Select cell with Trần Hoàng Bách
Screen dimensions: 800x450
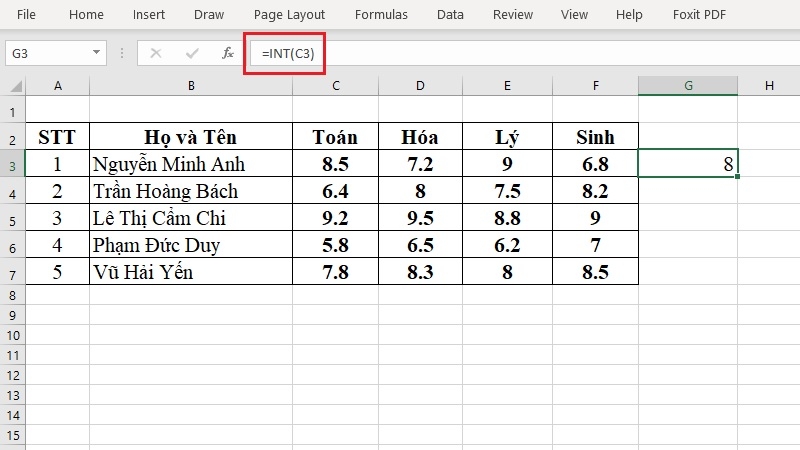click(191, 190)
